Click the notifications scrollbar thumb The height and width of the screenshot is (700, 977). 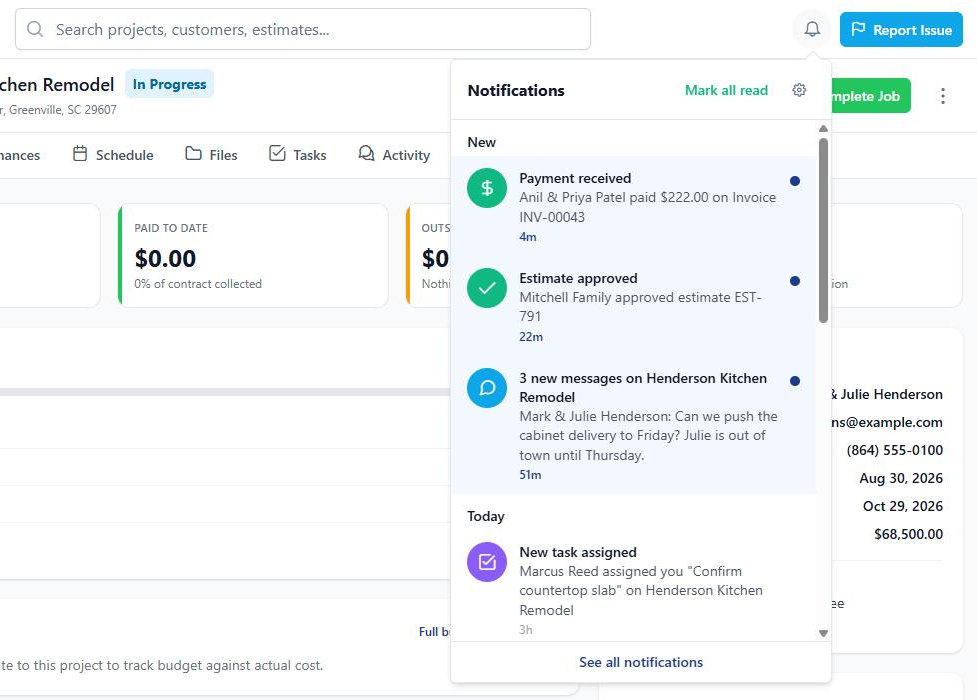[823, 230]
